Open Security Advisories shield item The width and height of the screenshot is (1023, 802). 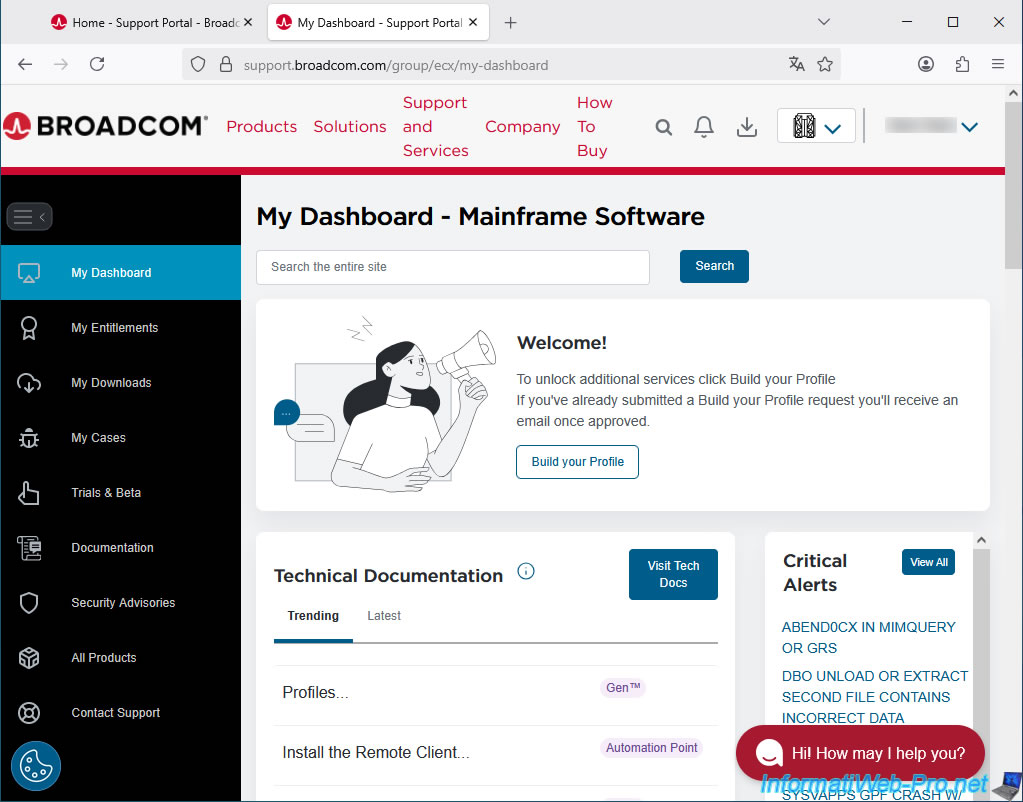(122, 603)
